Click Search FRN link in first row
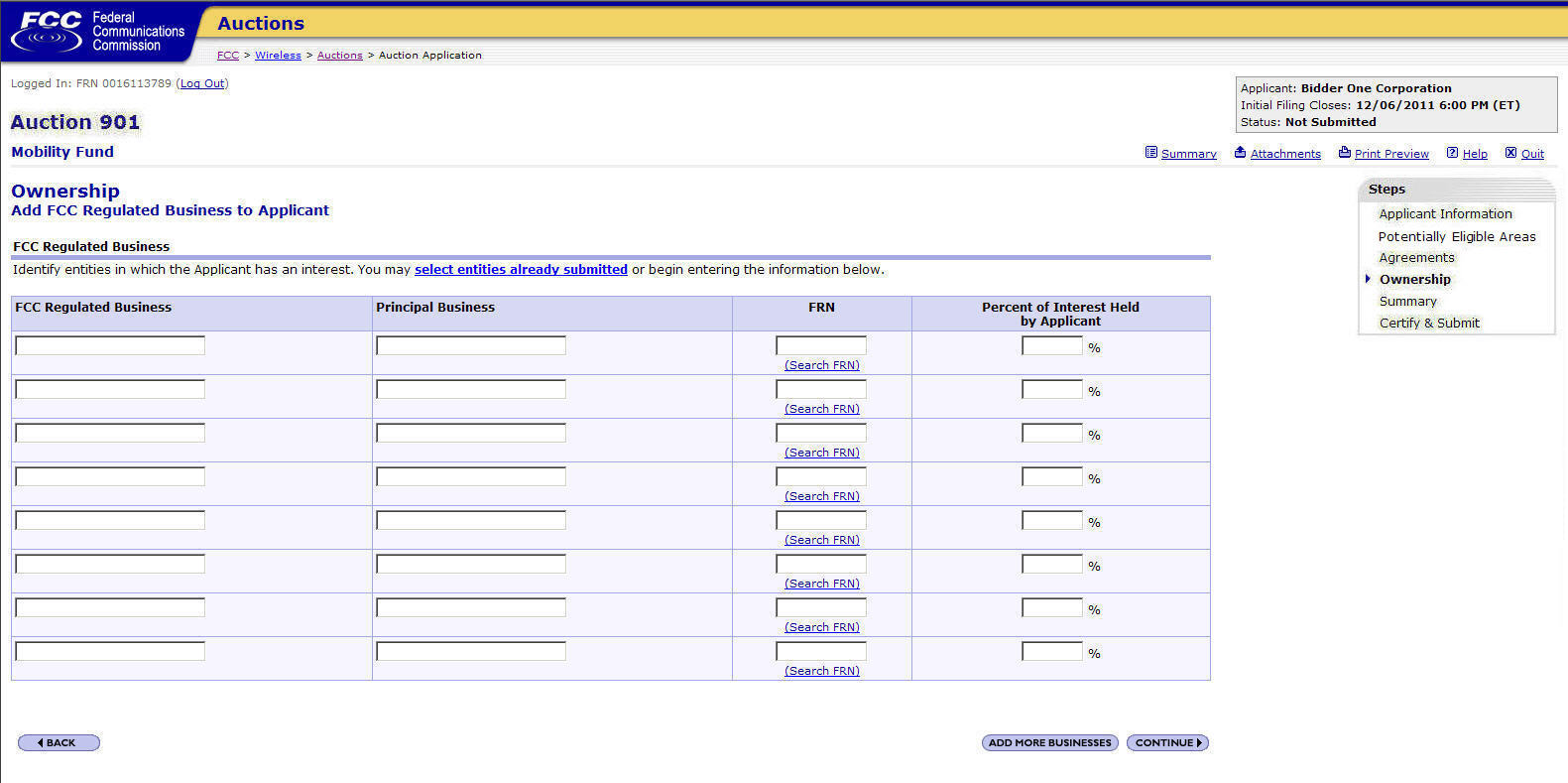 [x=822, y=366]
